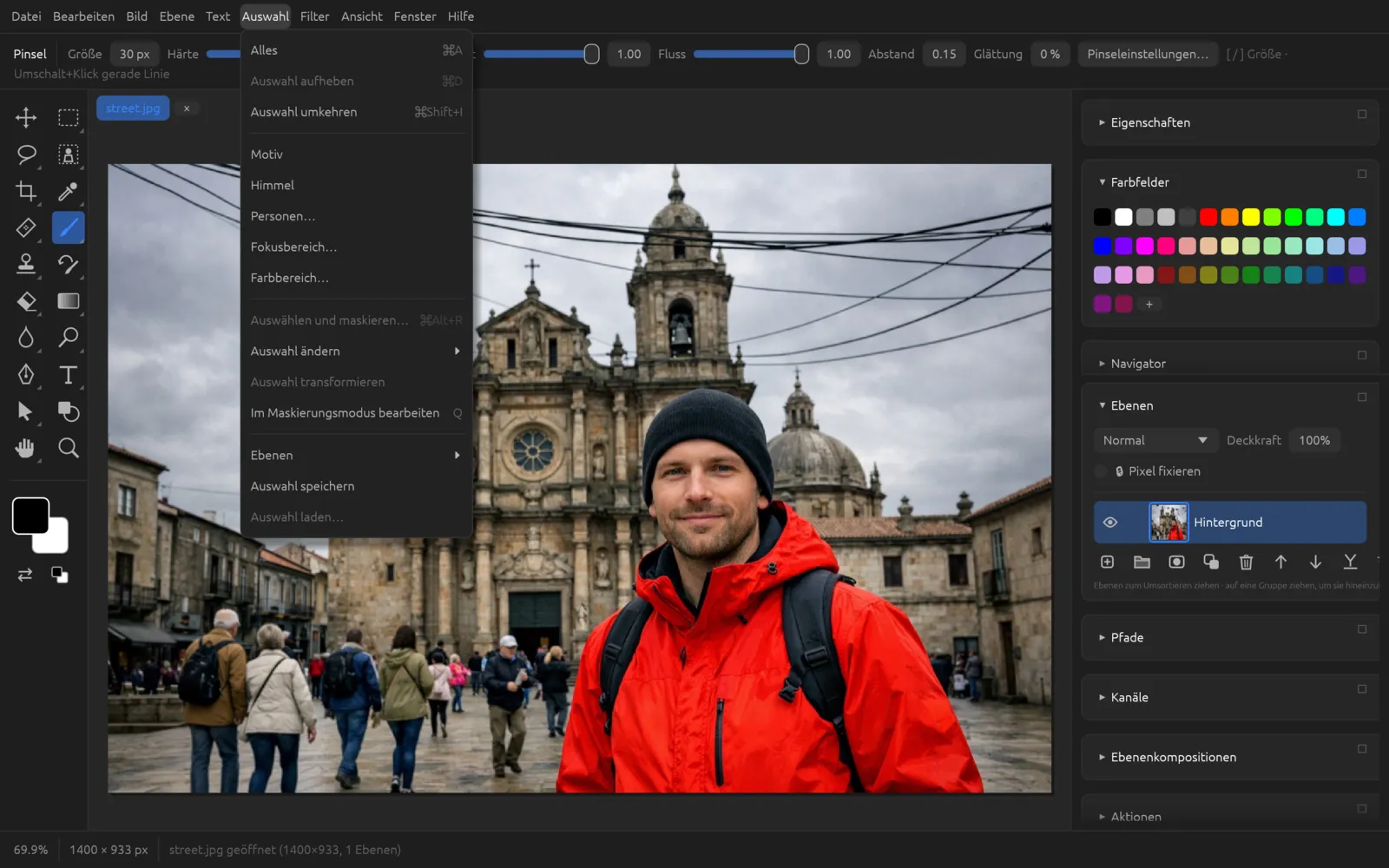Open the Filter menu
Viewport: 1389px width, 868px height.
click(x=314, y=16)
